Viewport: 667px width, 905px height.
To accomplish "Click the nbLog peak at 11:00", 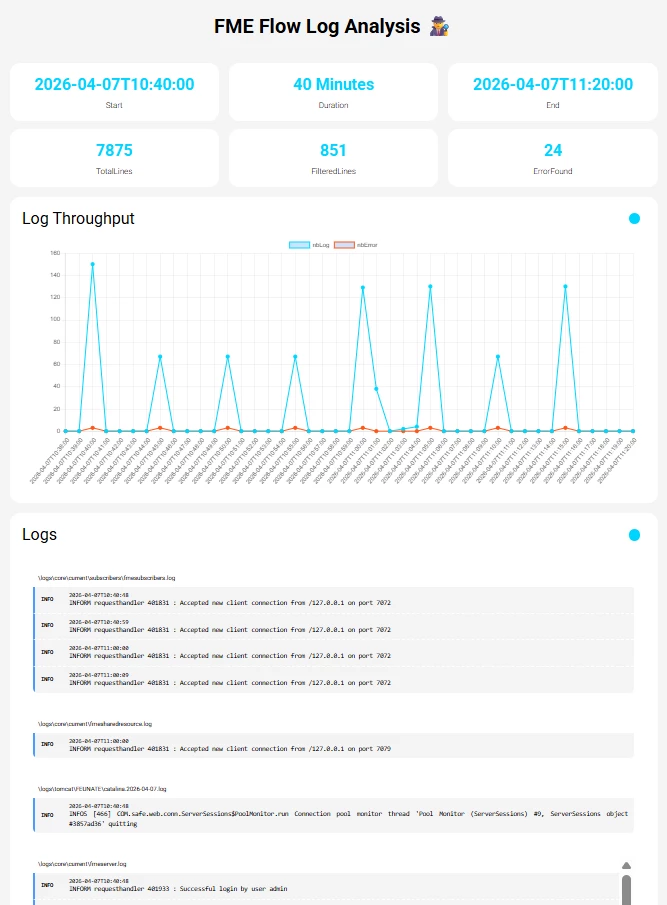I will point(363,287).
